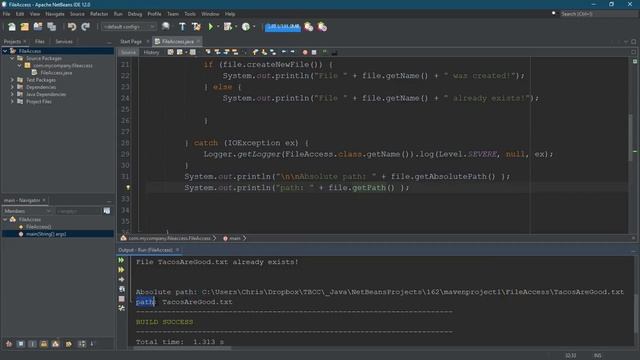Viewport: 640px width, 360px height.
Task: Click the Comment editor toolbar icon
Action: [325, 52]
